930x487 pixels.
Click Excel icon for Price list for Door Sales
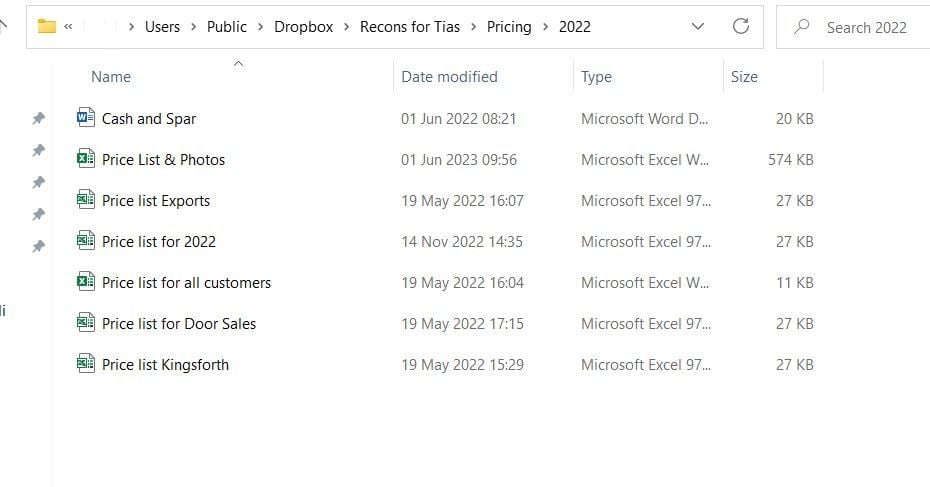coord(85,323)
